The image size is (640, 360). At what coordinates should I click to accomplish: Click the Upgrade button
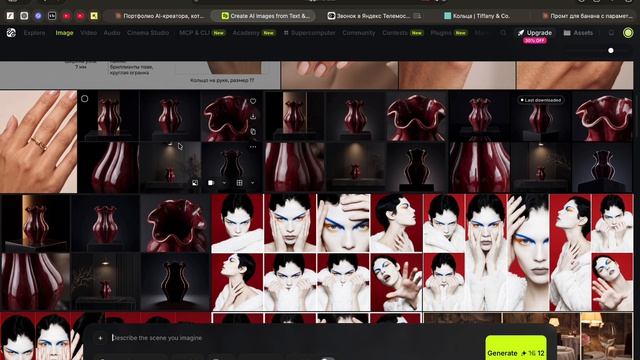(x=535, y=33)
